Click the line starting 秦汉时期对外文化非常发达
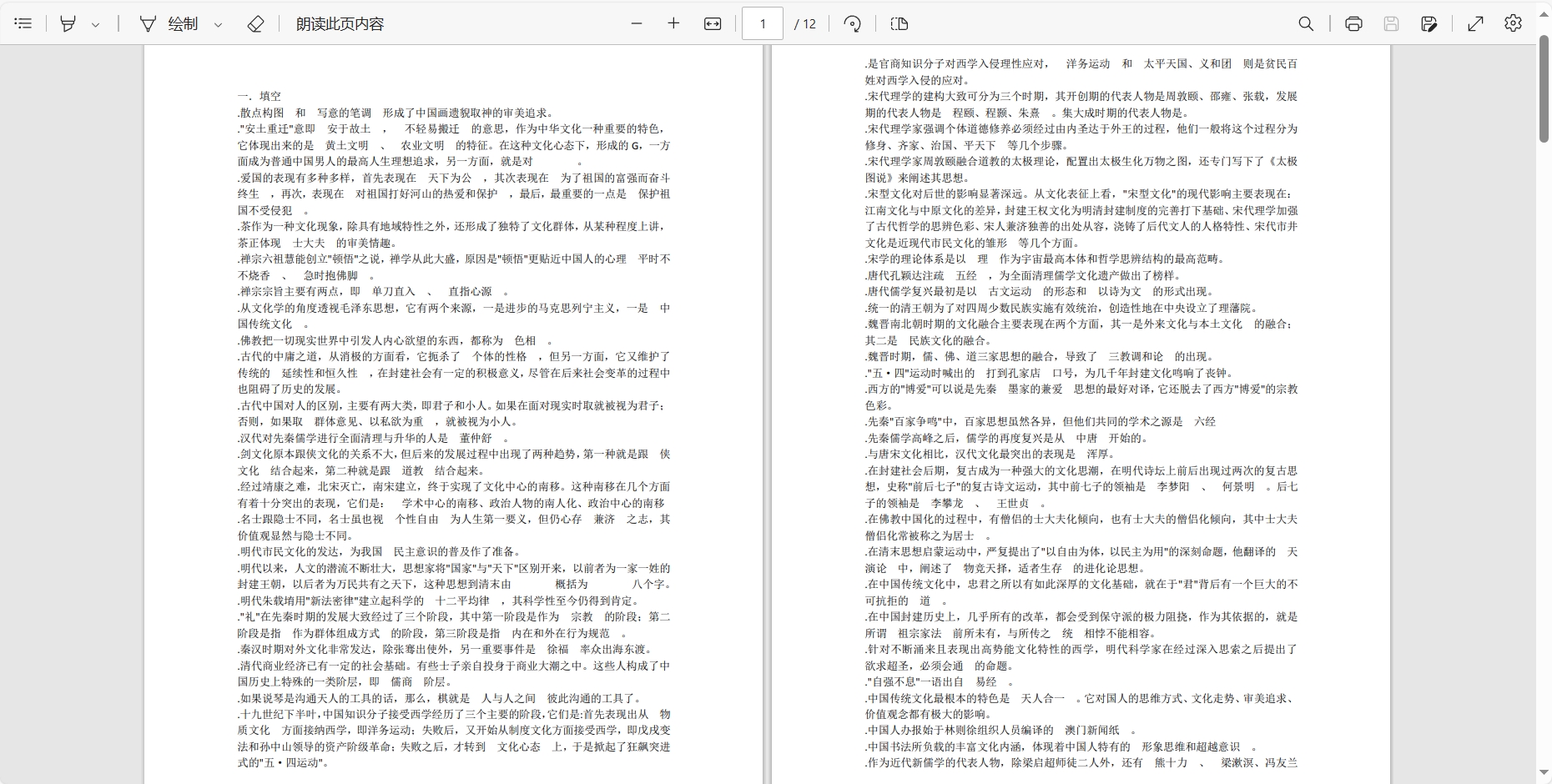 (x=445, y=649)
